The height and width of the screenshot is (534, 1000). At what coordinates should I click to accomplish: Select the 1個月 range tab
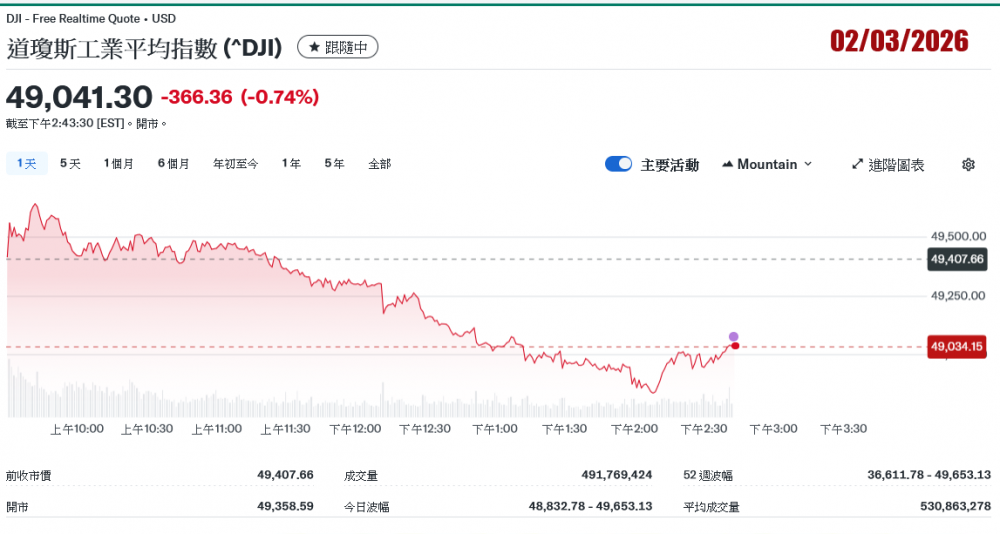119,164
